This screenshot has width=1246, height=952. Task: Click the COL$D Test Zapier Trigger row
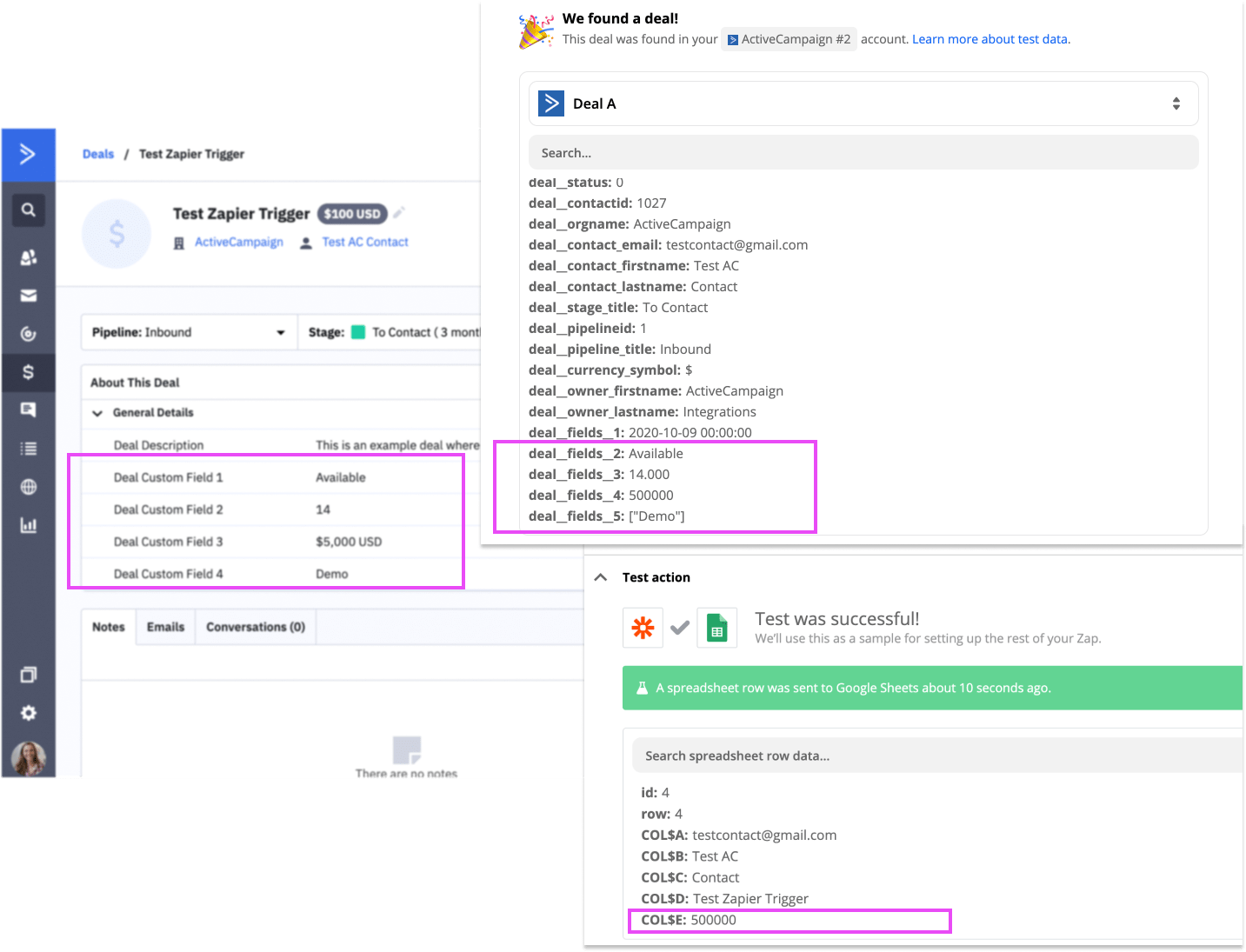[x=724, y=899]
